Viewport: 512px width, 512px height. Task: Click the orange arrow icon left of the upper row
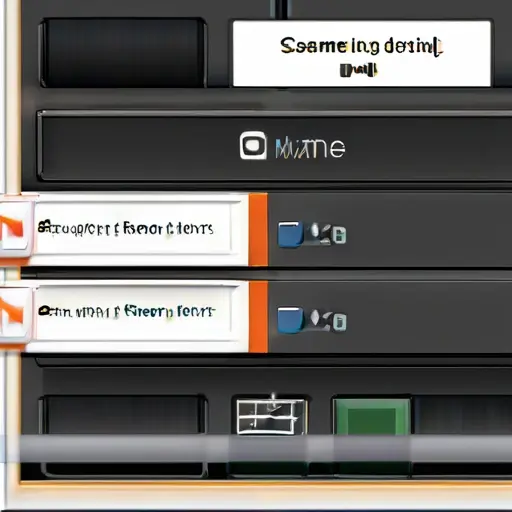coord(12,229)
